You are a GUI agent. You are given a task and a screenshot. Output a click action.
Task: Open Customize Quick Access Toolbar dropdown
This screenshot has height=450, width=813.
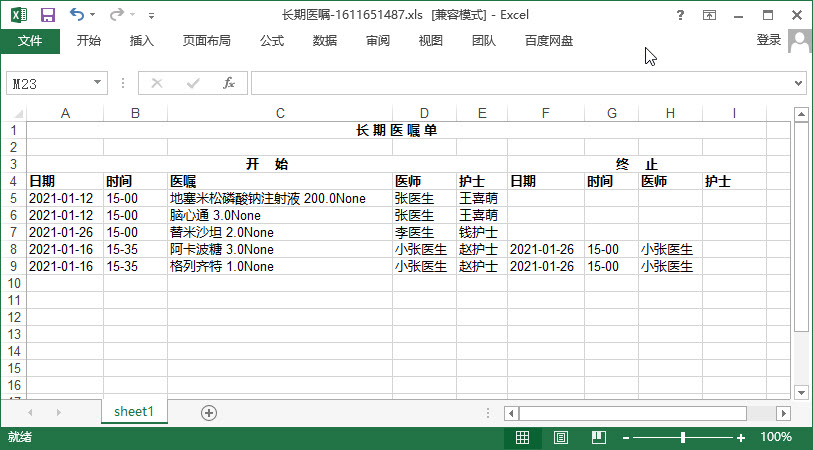(x=151, y=16)
